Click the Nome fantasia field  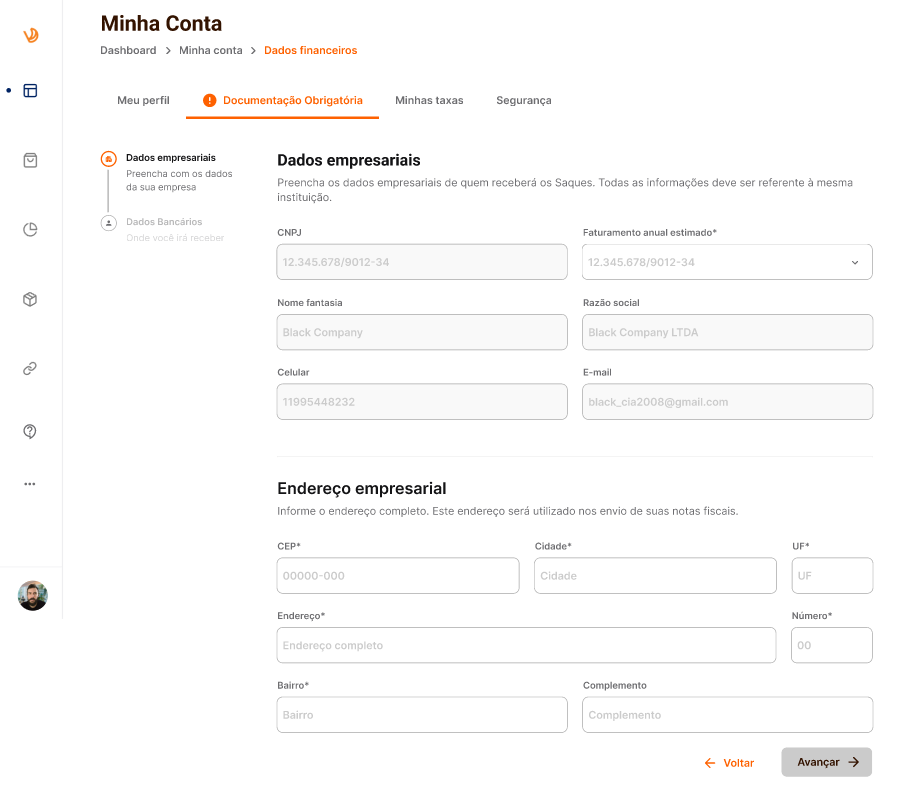(422, 332)
